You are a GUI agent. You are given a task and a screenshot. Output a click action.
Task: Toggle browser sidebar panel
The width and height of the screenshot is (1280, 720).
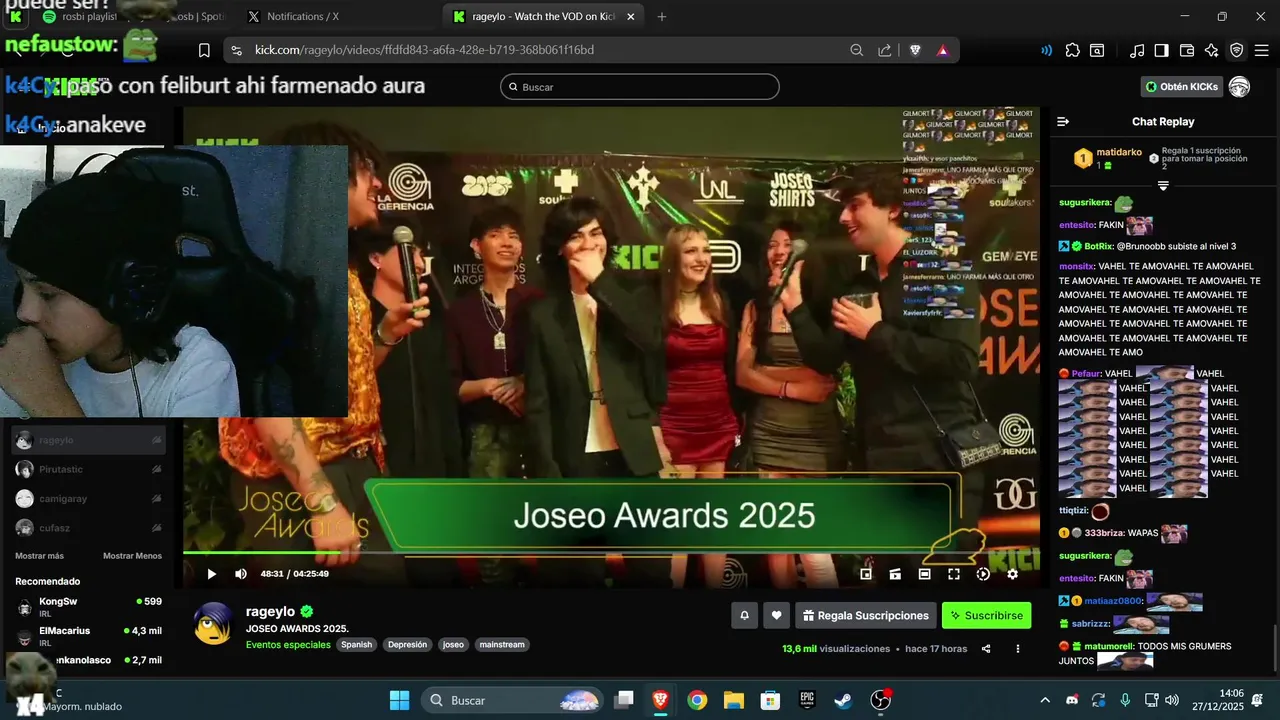coord(1161,50)
